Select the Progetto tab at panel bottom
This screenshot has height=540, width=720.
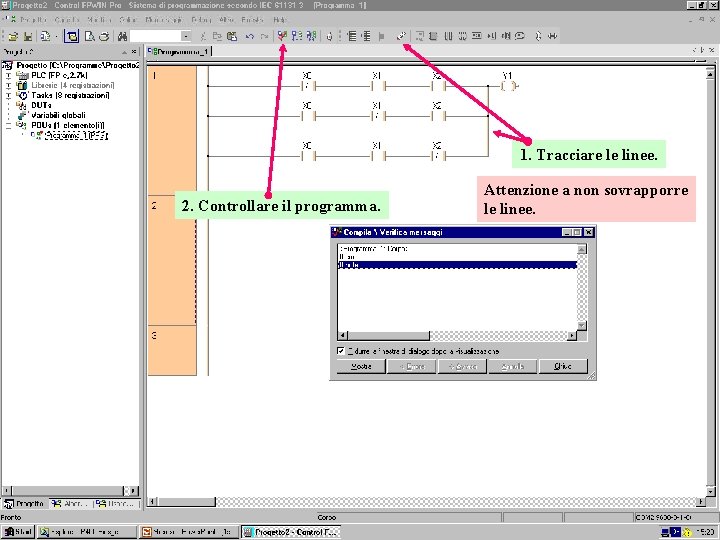click(24, 504)
